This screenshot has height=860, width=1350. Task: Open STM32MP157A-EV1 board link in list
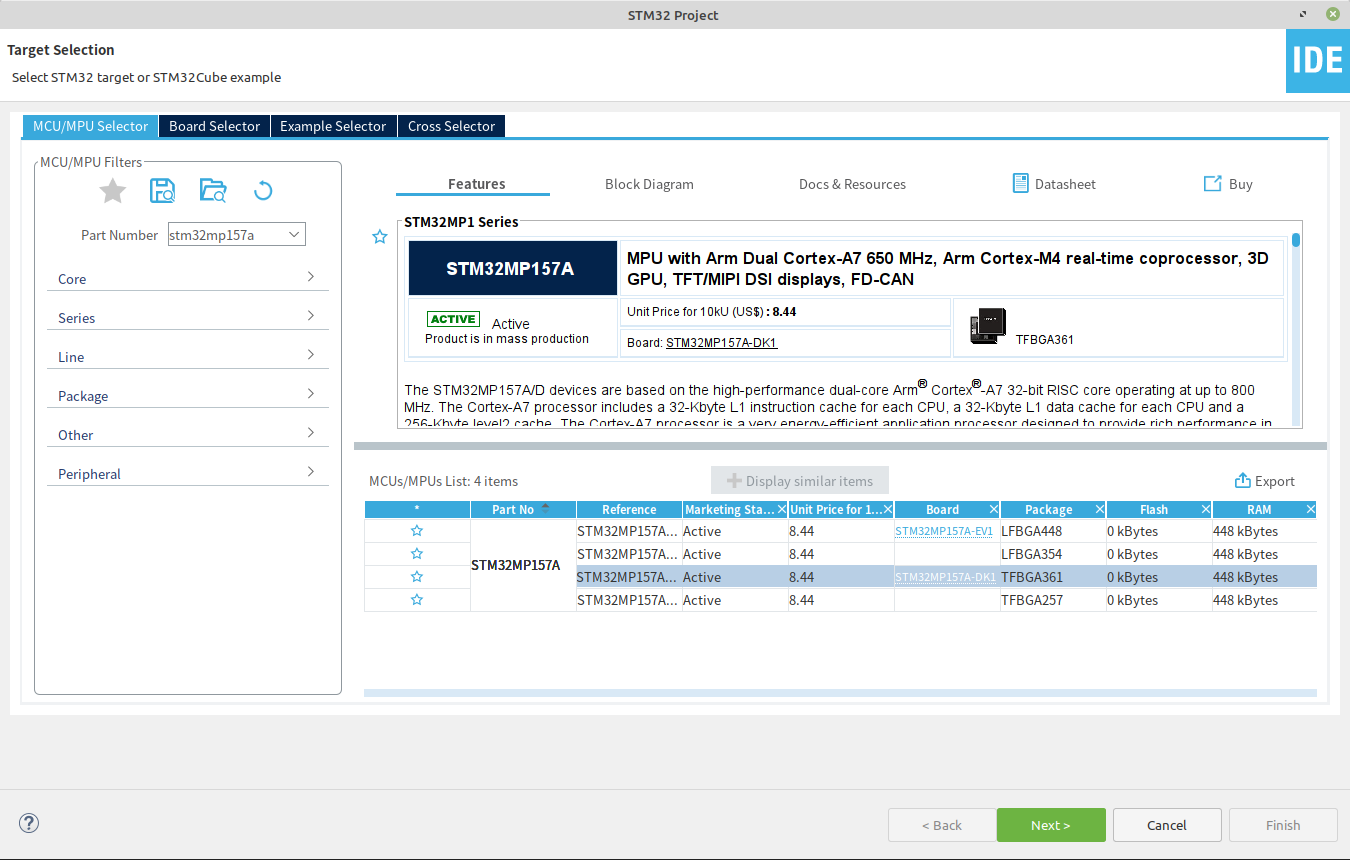coord(943,531)
